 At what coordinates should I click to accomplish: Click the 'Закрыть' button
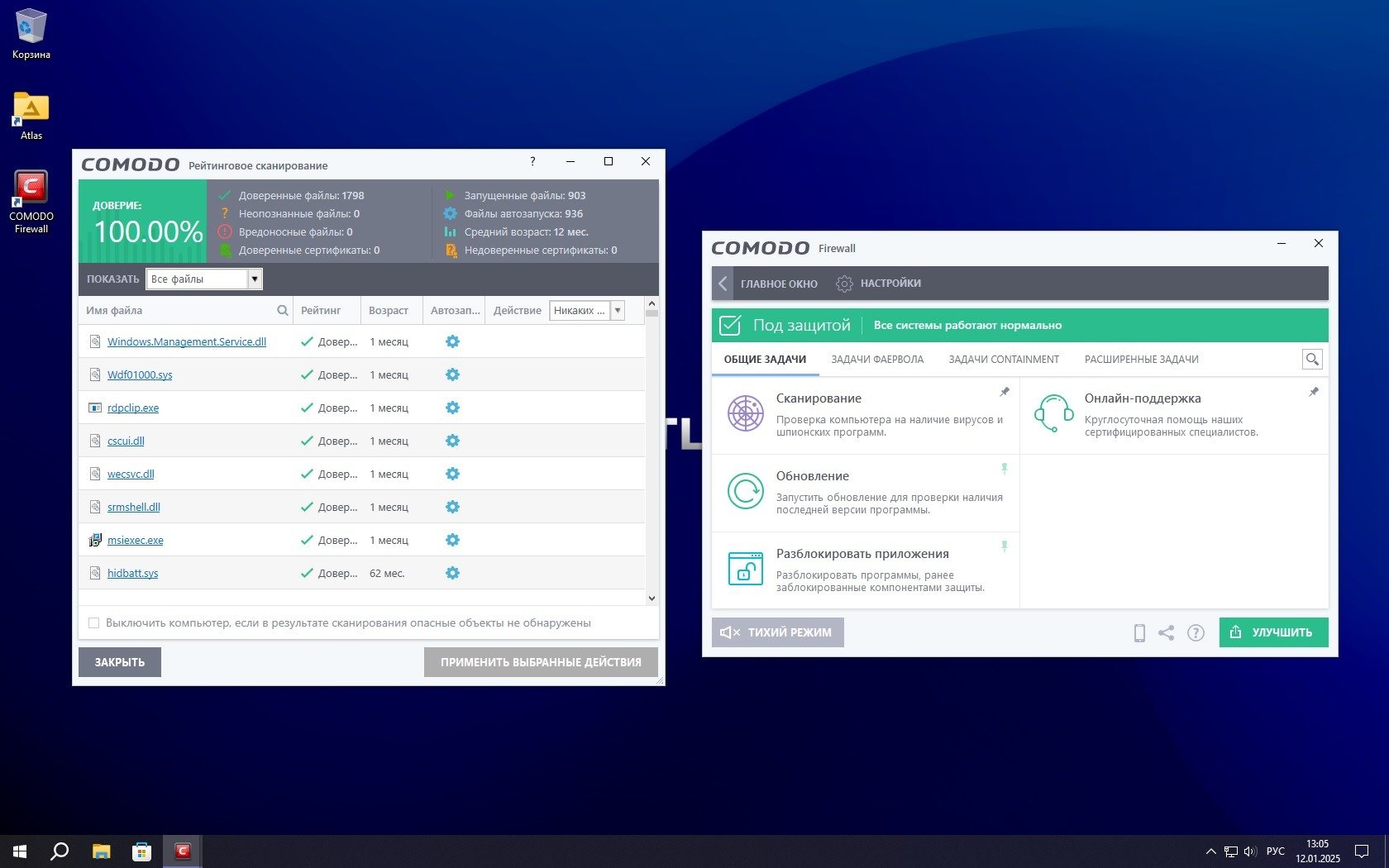click(x=120, y=662)
